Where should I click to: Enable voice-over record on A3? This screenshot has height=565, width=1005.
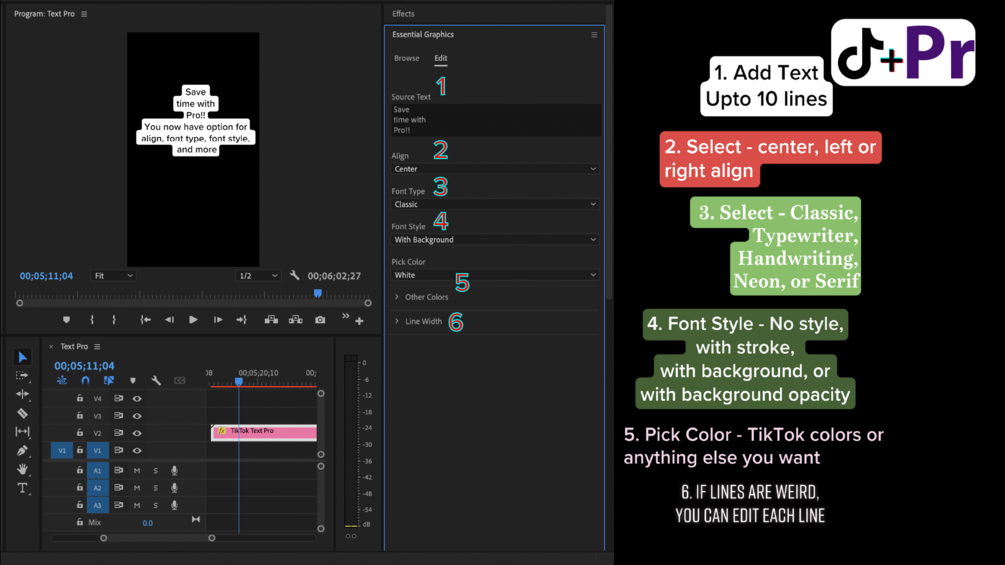pyautogui.click(x=174, y=505)
